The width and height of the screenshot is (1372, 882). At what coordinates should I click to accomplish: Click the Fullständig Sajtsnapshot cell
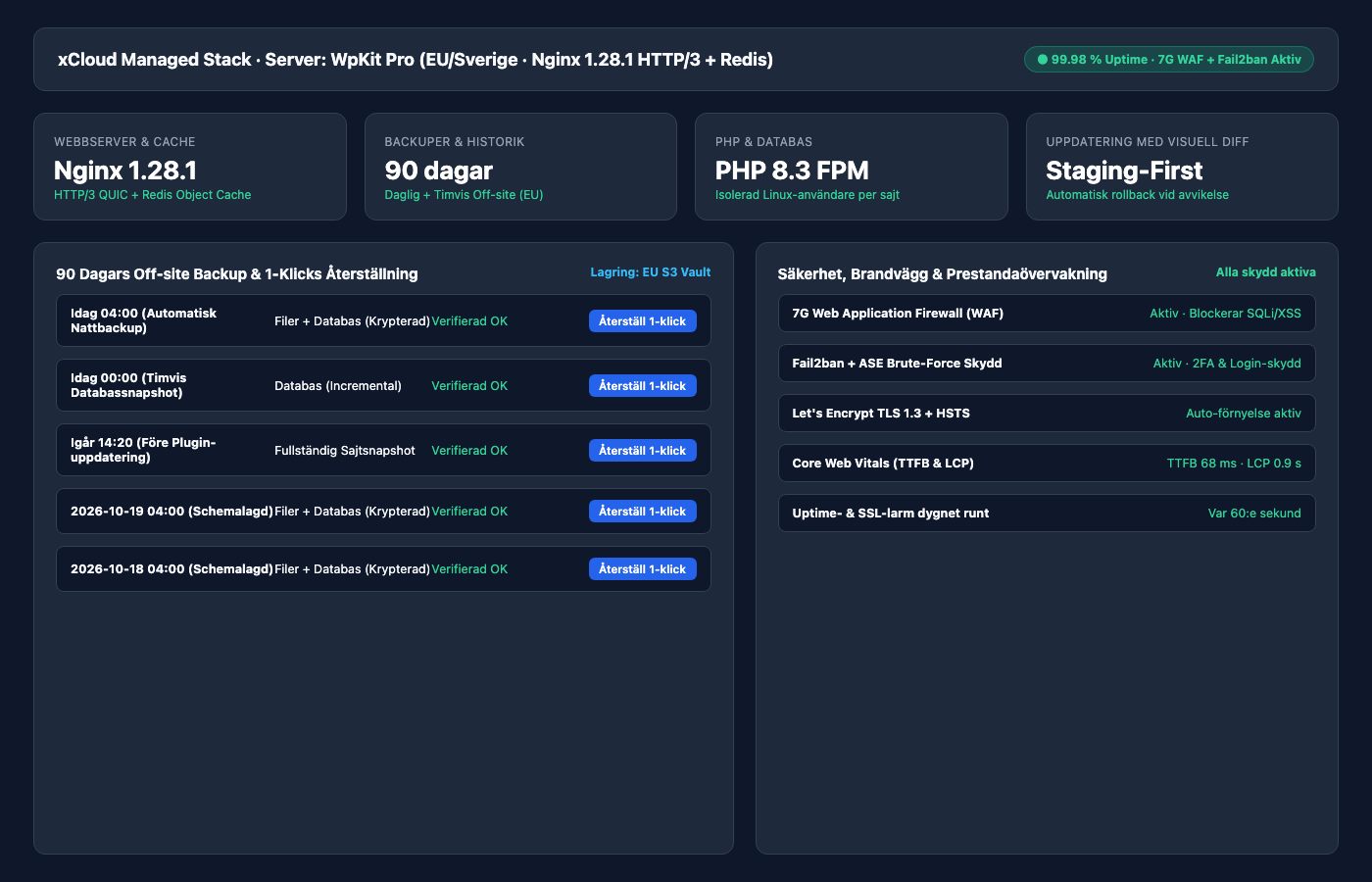pos(345,451)
